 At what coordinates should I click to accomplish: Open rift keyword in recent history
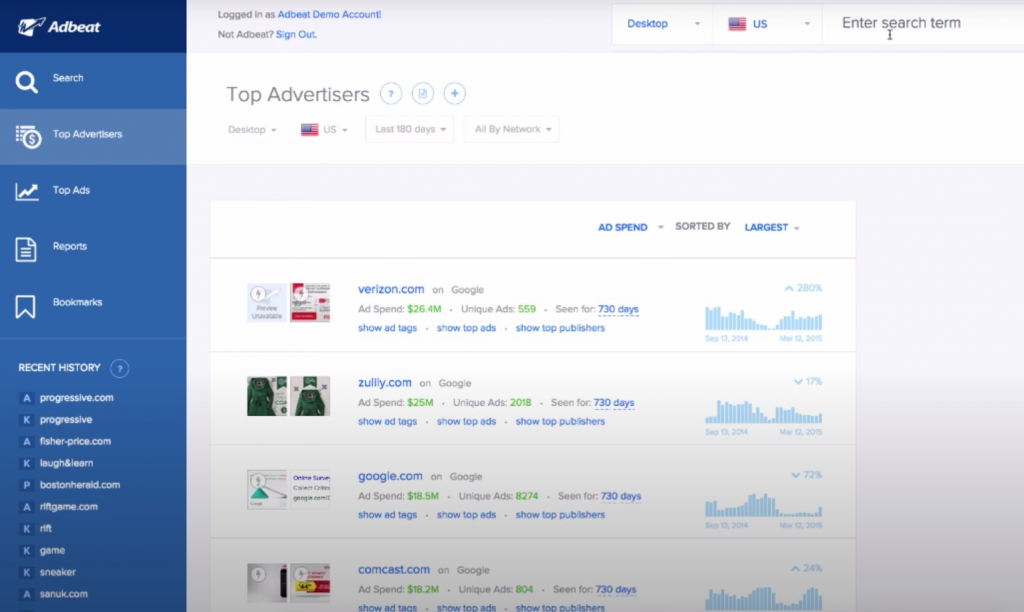(x=46, y=528)
